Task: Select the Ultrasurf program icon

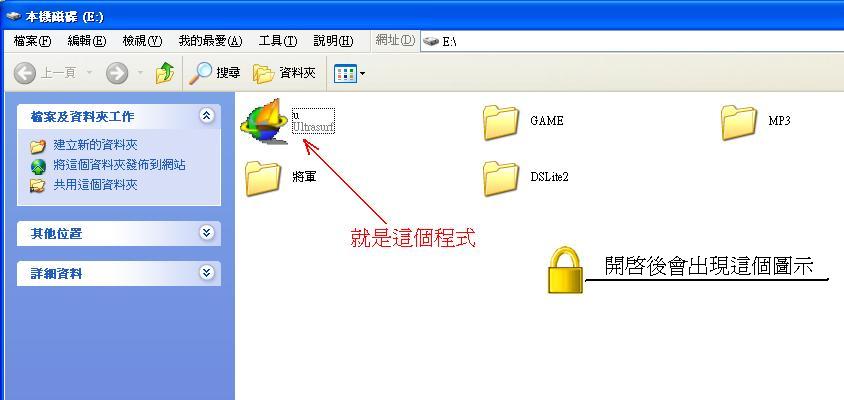Action: point(262,122)
